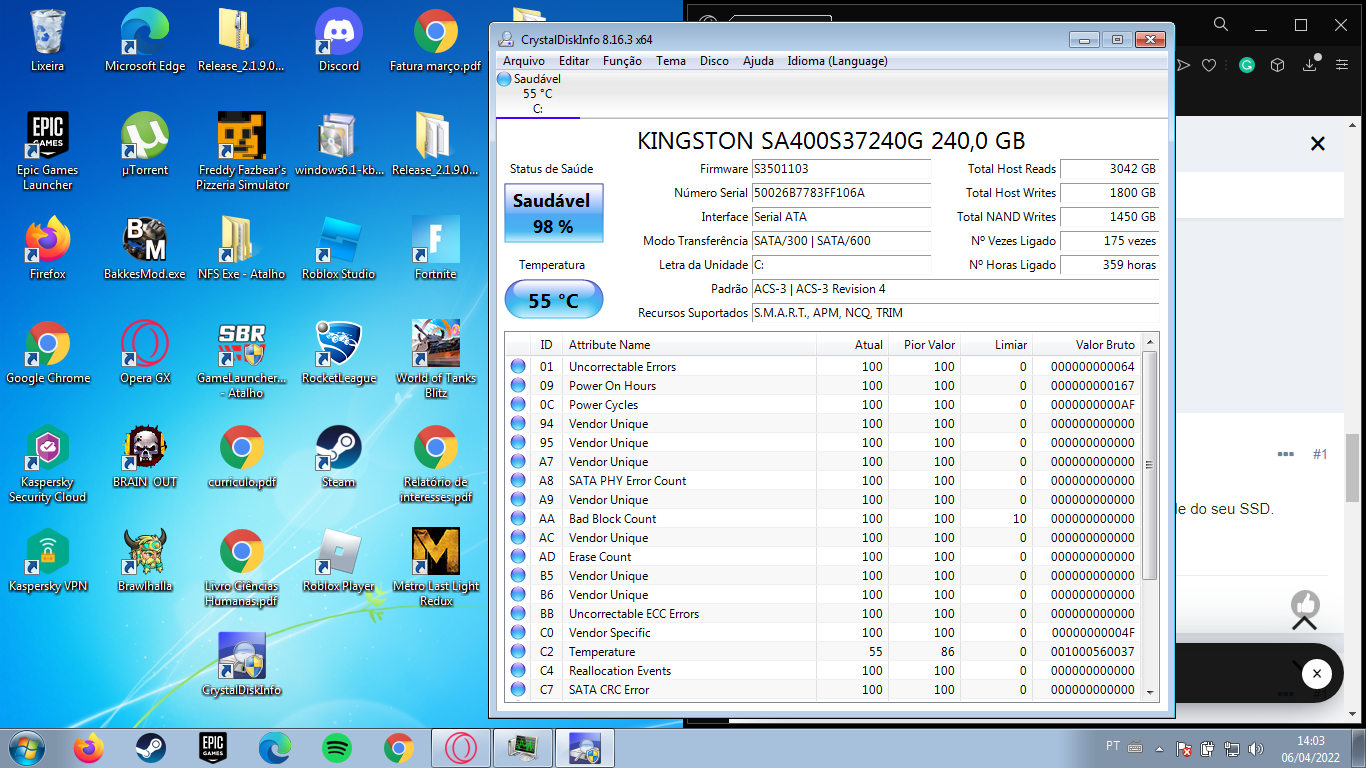Select the Fortnite desktop icon
This screenshot has height=768, width=1366.
point(436,248)
